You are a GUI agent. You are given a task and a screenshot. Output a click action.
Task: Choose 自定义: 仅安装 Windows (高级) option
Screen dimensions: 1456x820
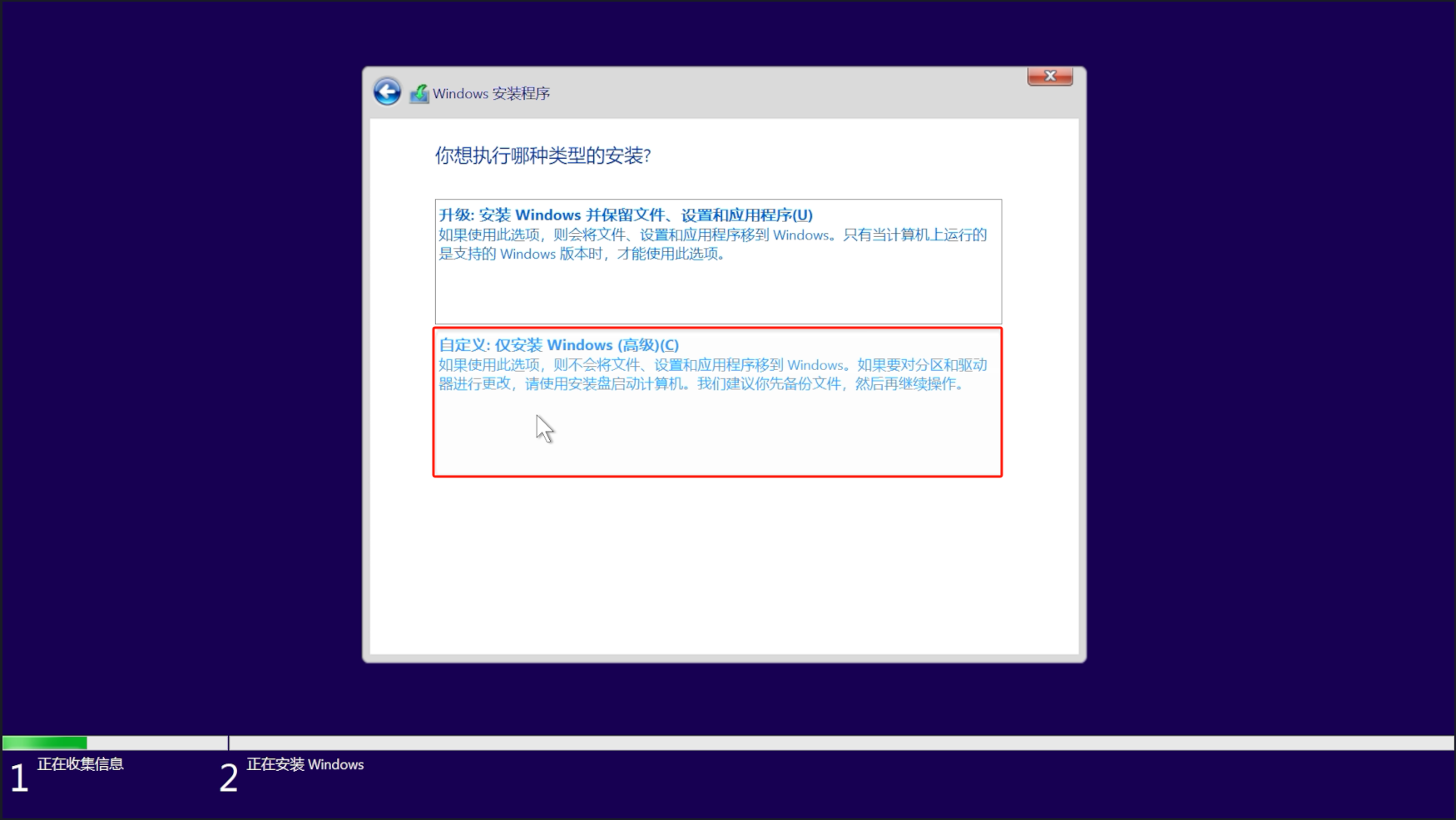point(718,402)
